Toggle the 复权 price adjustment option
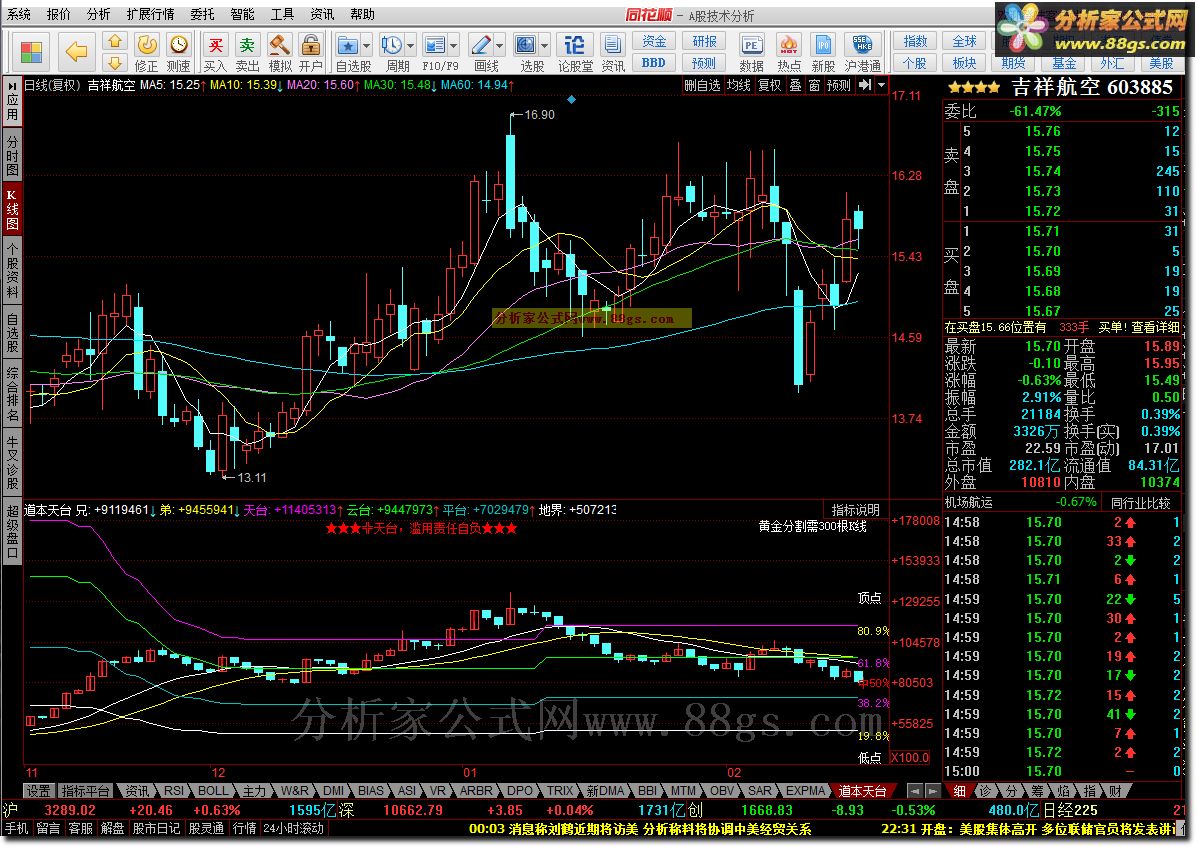 [770, 85]
